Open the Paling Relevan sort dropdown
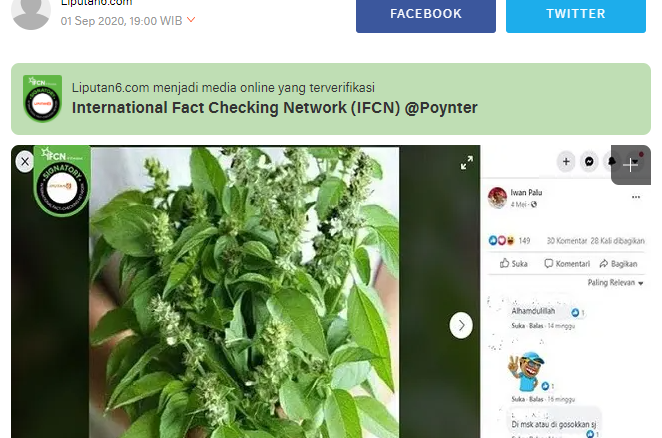This screenshot has width=662, height=438. pos(616,283)
